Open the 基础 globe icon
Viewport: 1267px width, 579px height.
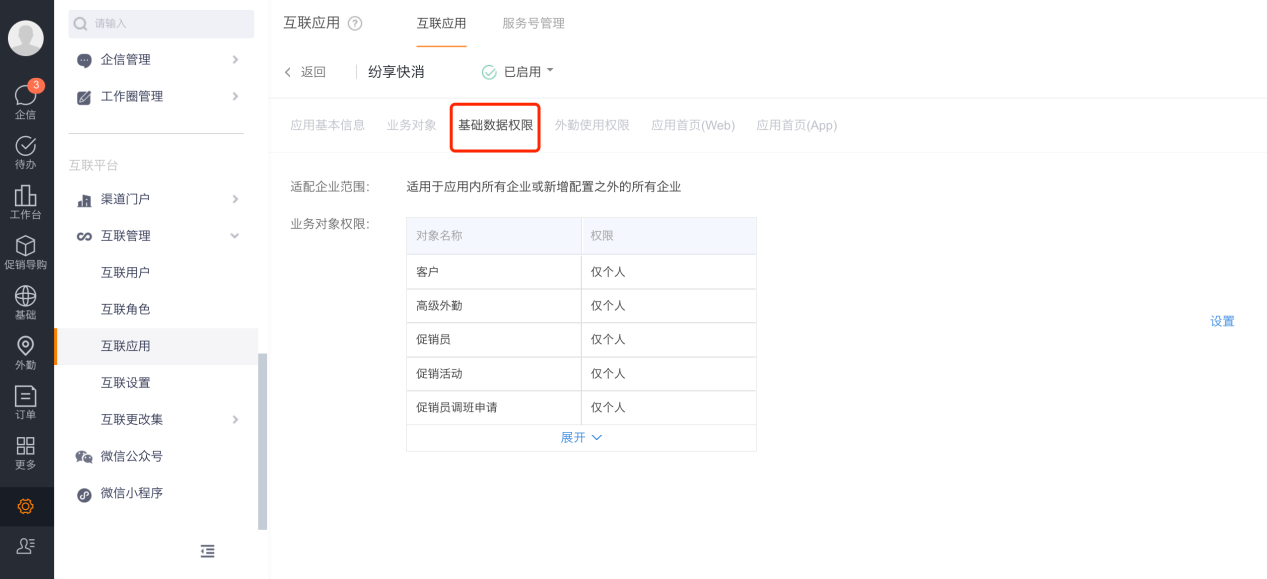coord(26,295)
